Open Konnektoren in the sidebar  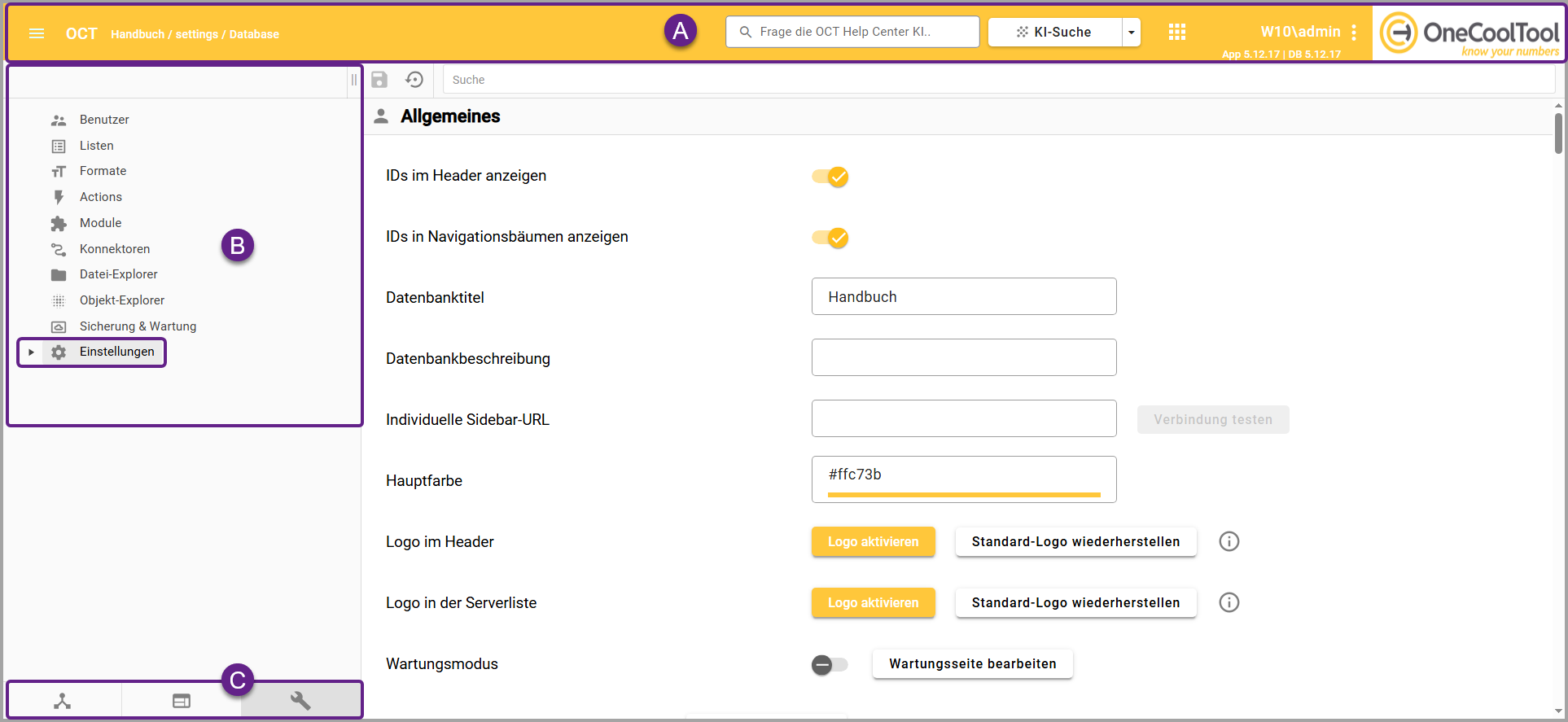pos(114,249)
